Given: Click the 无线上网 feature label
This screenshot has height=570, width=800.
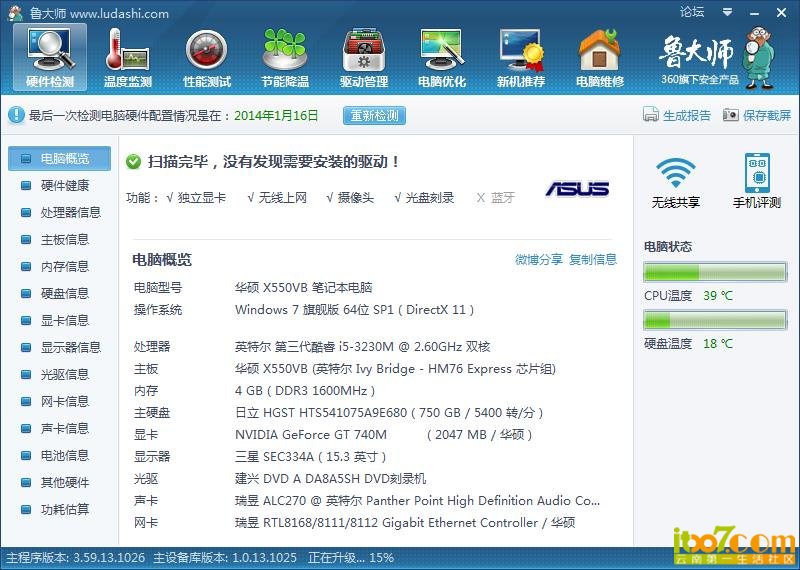Looking at the screenshot, I should [283, 197].
